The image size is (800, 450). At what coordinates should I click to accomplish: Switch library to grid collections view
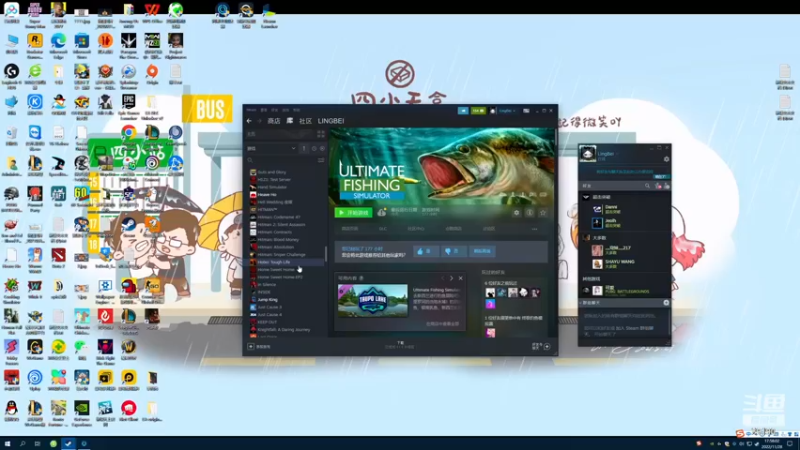point(321,134)
